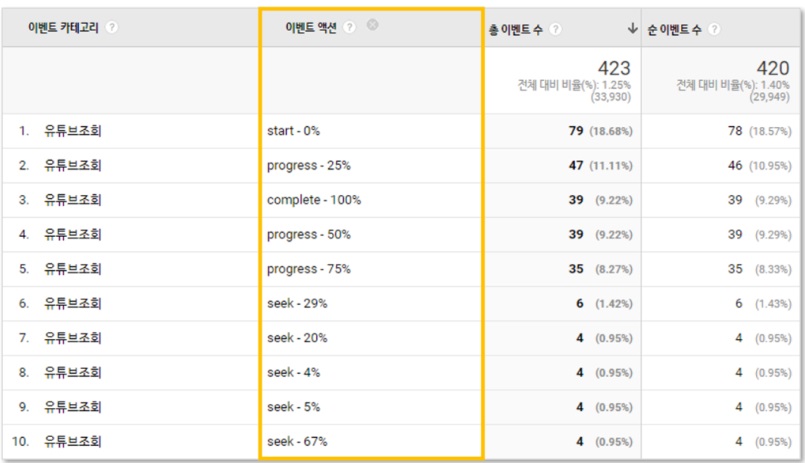Click the descending sort arrow in 총 이벤트 수

[632, 28]
